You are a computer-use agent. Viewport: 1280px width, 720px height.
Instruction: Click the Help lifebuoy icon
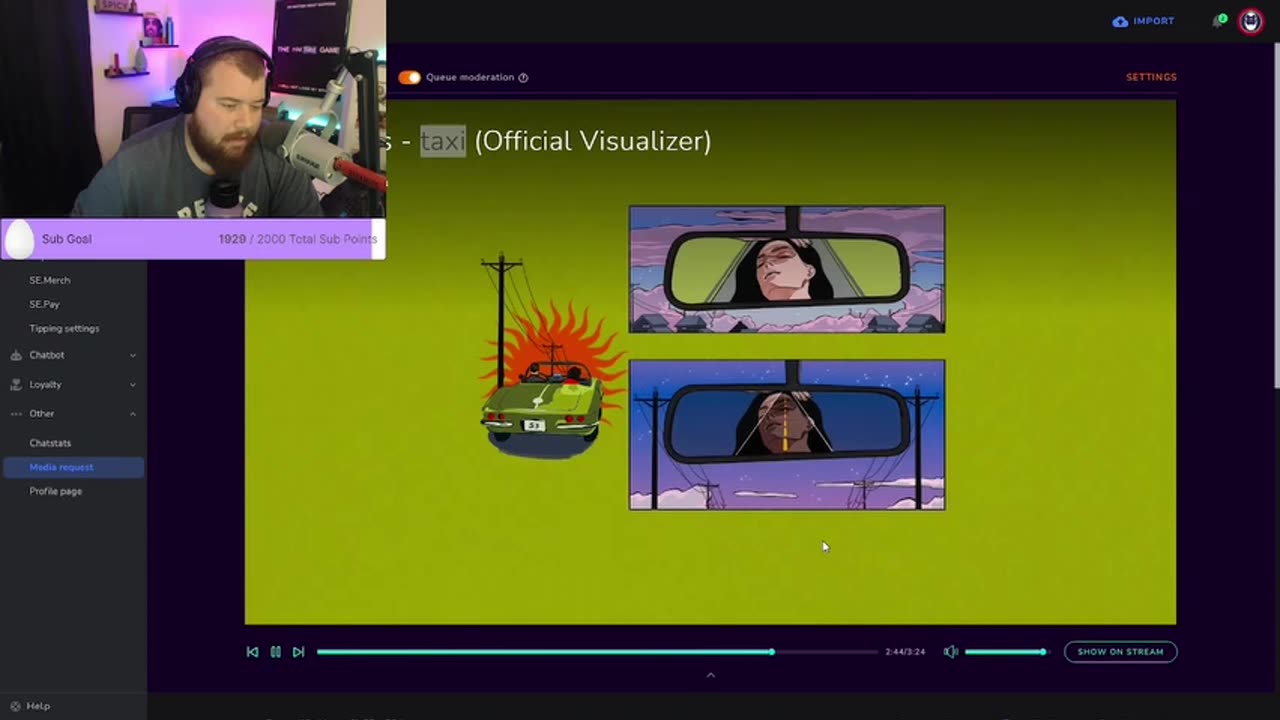coord(15,706)
